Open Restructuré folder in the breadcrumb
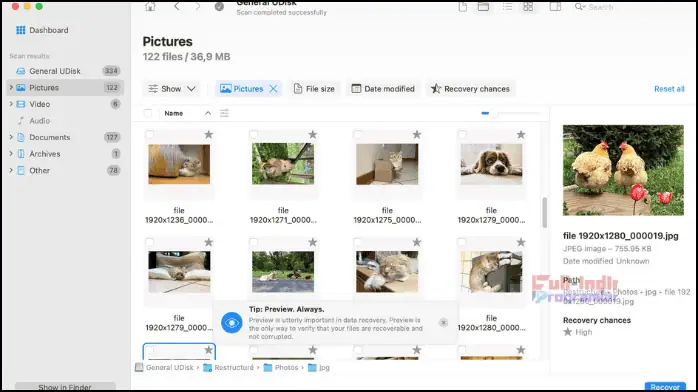The height and width of the screenshot is (392, 698). 228,368
